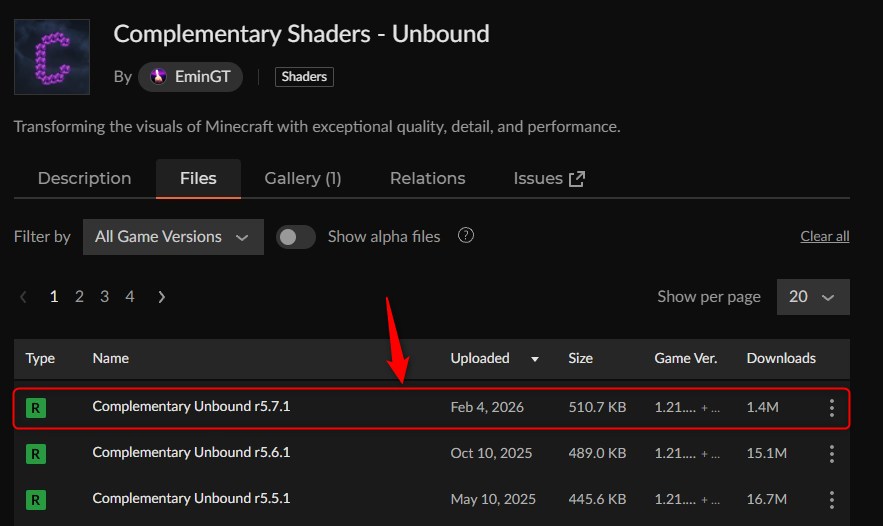The width and height of the screenshot is (883, 526).
Task: Open Complementary Unbound r5.5.1 file
Action: point(191,499)
